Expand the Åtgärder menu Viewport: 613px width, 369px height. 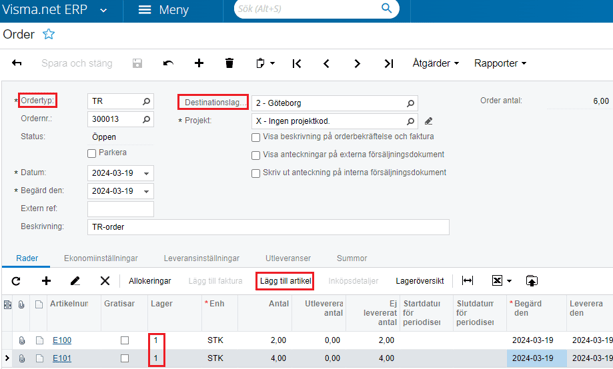click(x=436, y=63)
